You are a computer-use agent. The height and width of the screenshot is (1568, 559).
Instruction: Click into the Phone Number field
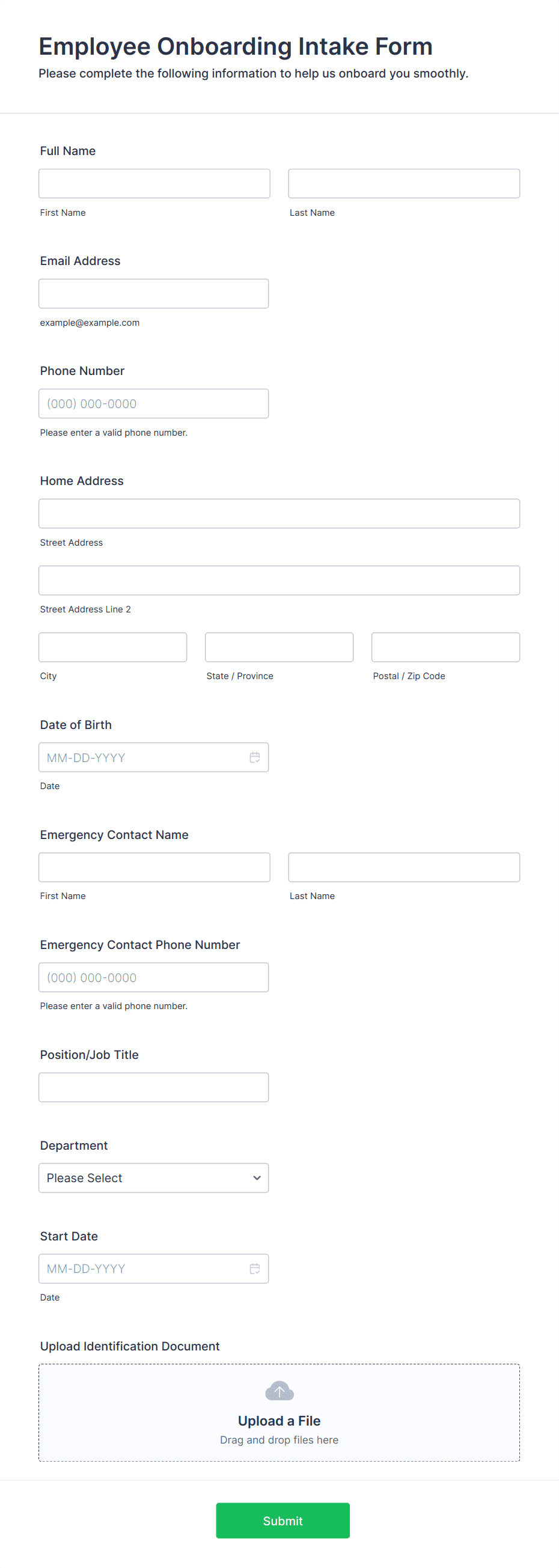[x=153, y=403]
